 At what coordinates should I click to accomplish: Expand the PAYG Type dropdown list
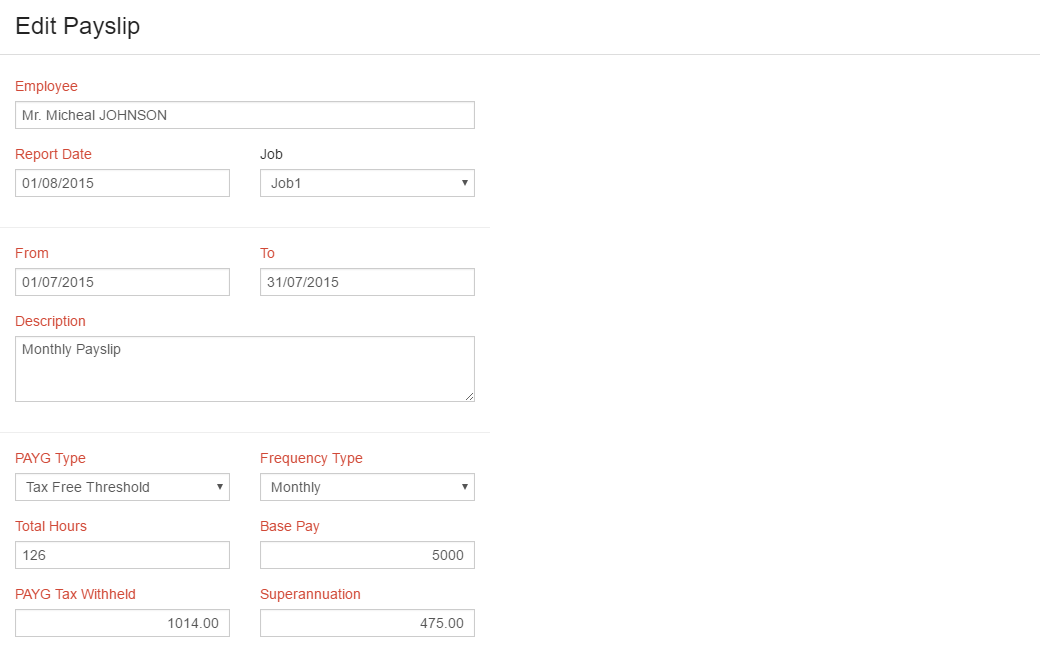[x=122, y=487]
